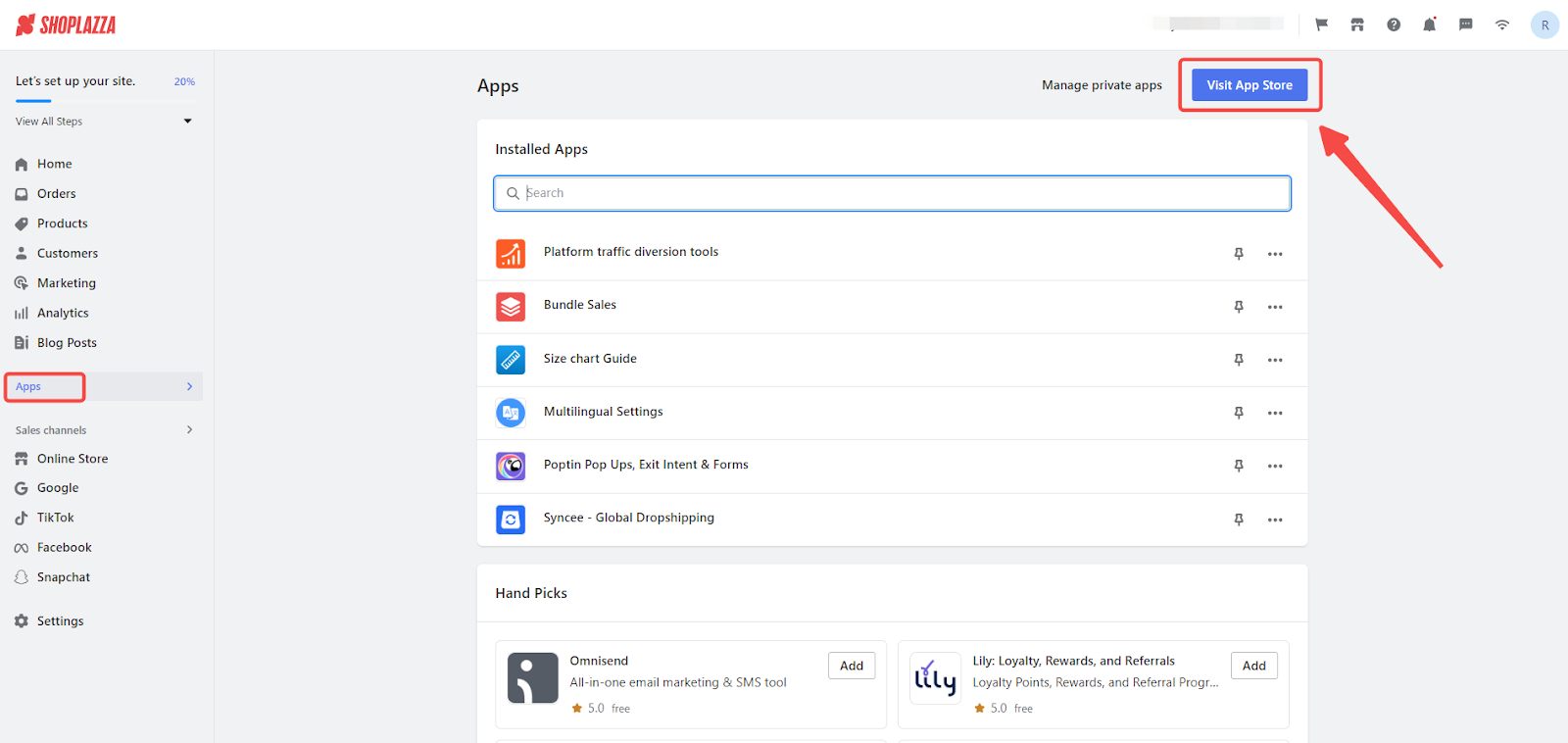The image size is (1568, 743).
Task: Open the user avatar R
Action: point(1544,25)
